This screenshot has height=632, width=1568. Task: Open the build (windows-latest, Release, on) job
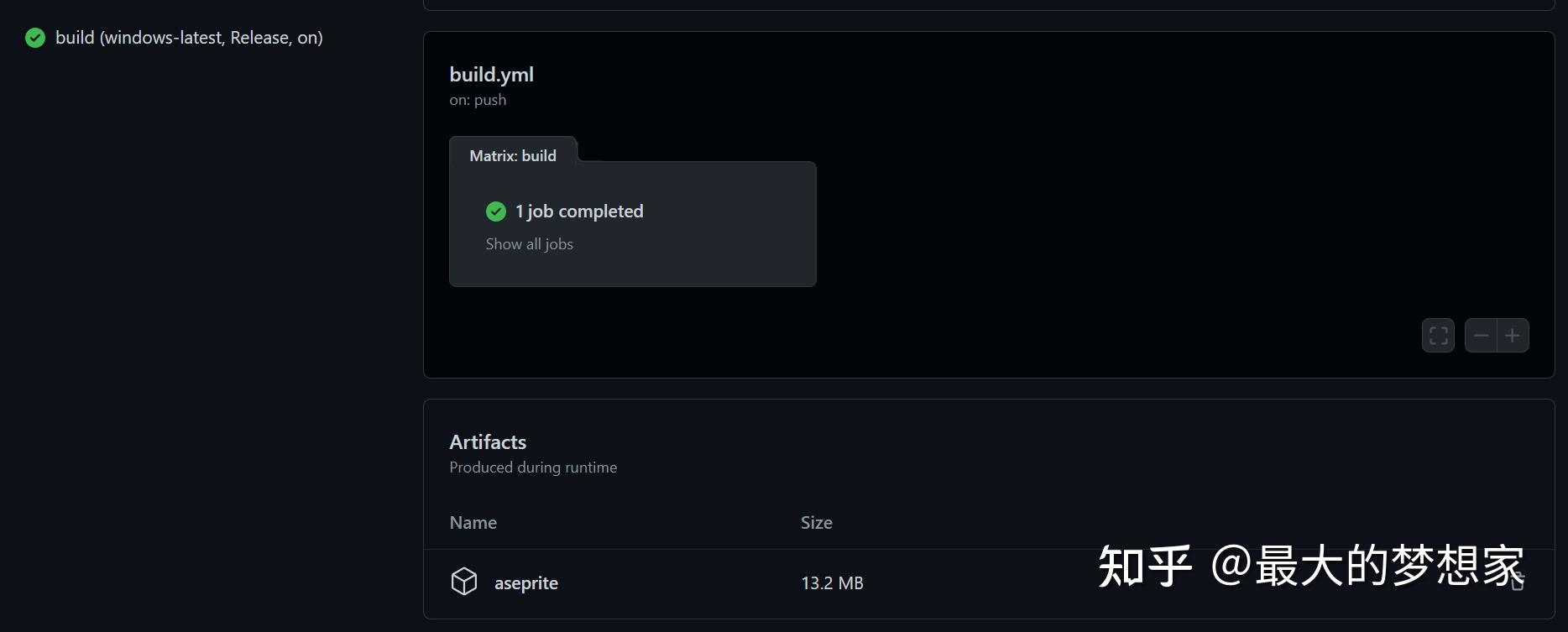(189, 38)
